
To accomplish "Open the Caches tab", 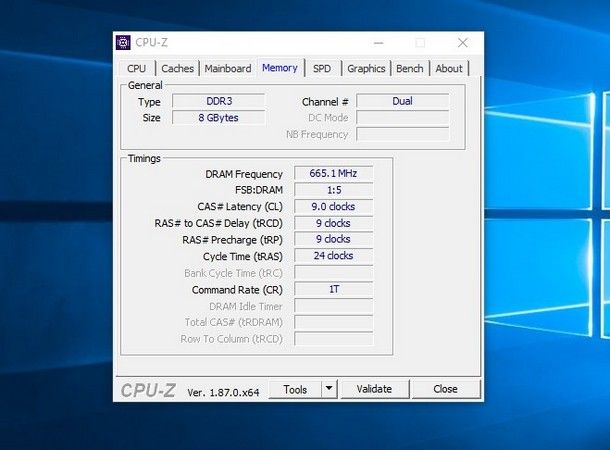I will click(x=177, y=68).
